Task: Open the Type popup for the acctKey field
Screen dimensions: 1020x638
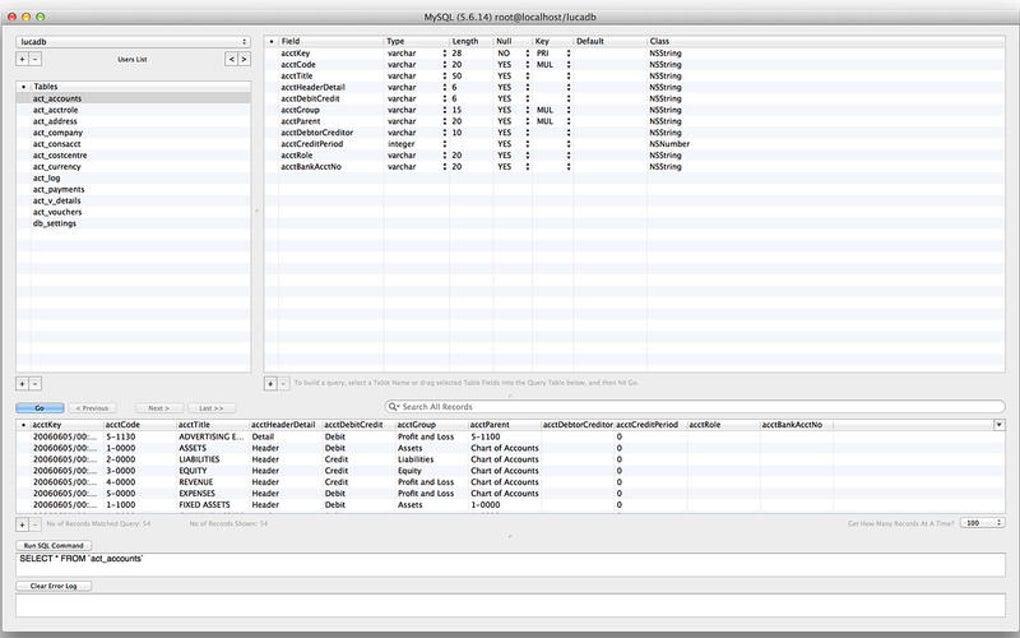Action: 445,53
